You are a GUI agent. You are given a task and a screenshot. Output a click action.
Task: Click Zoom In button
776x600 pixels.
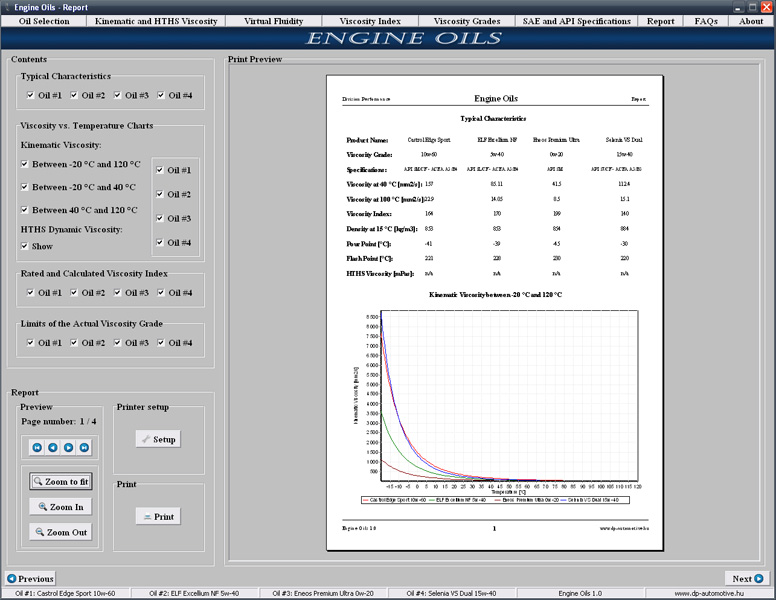60,507
